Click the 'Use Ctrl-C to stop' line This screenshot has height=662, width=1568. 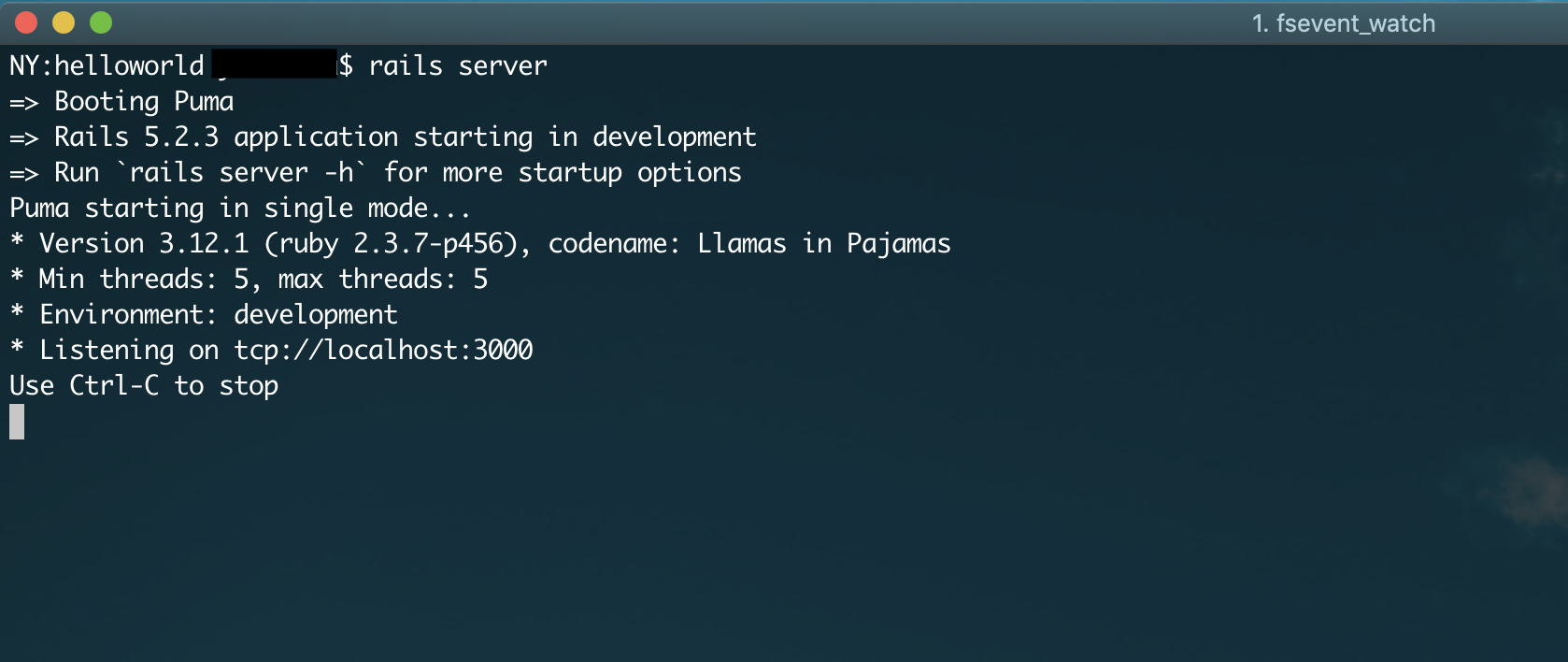144,386
